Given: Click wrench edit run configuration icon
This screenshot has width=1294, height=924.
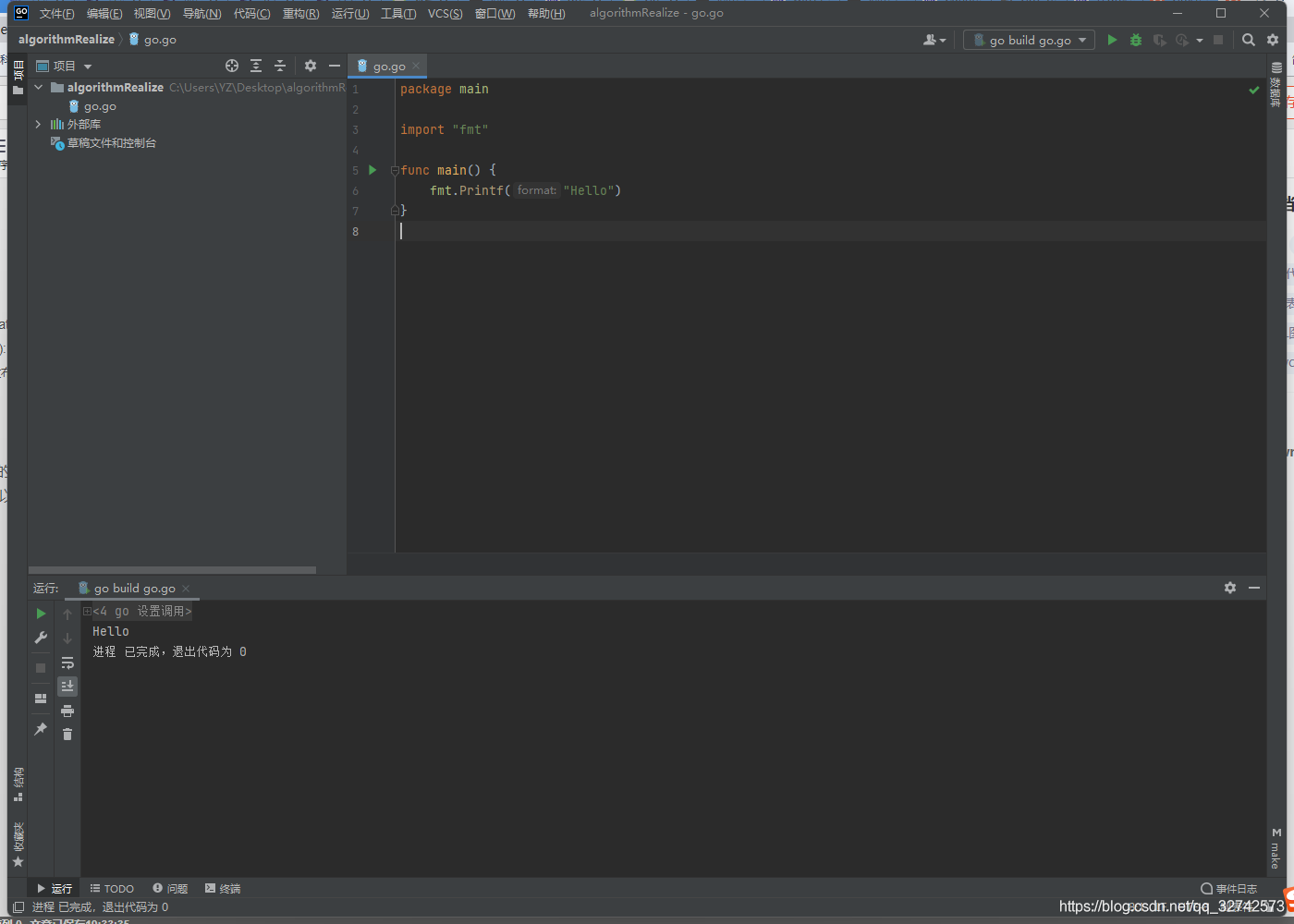Looking at the screenshot, I should pos(41,638).
